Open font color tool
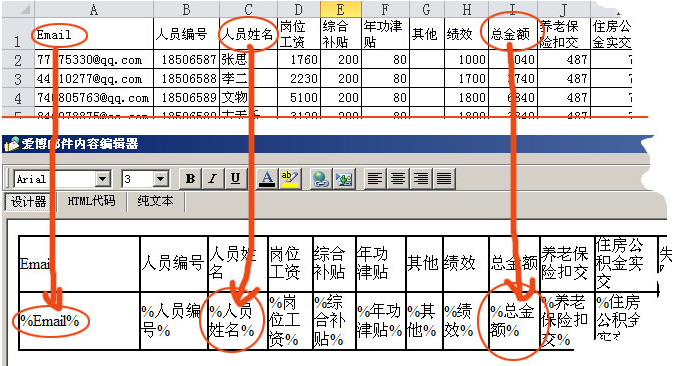677x366 pixels. coord(267,179)
